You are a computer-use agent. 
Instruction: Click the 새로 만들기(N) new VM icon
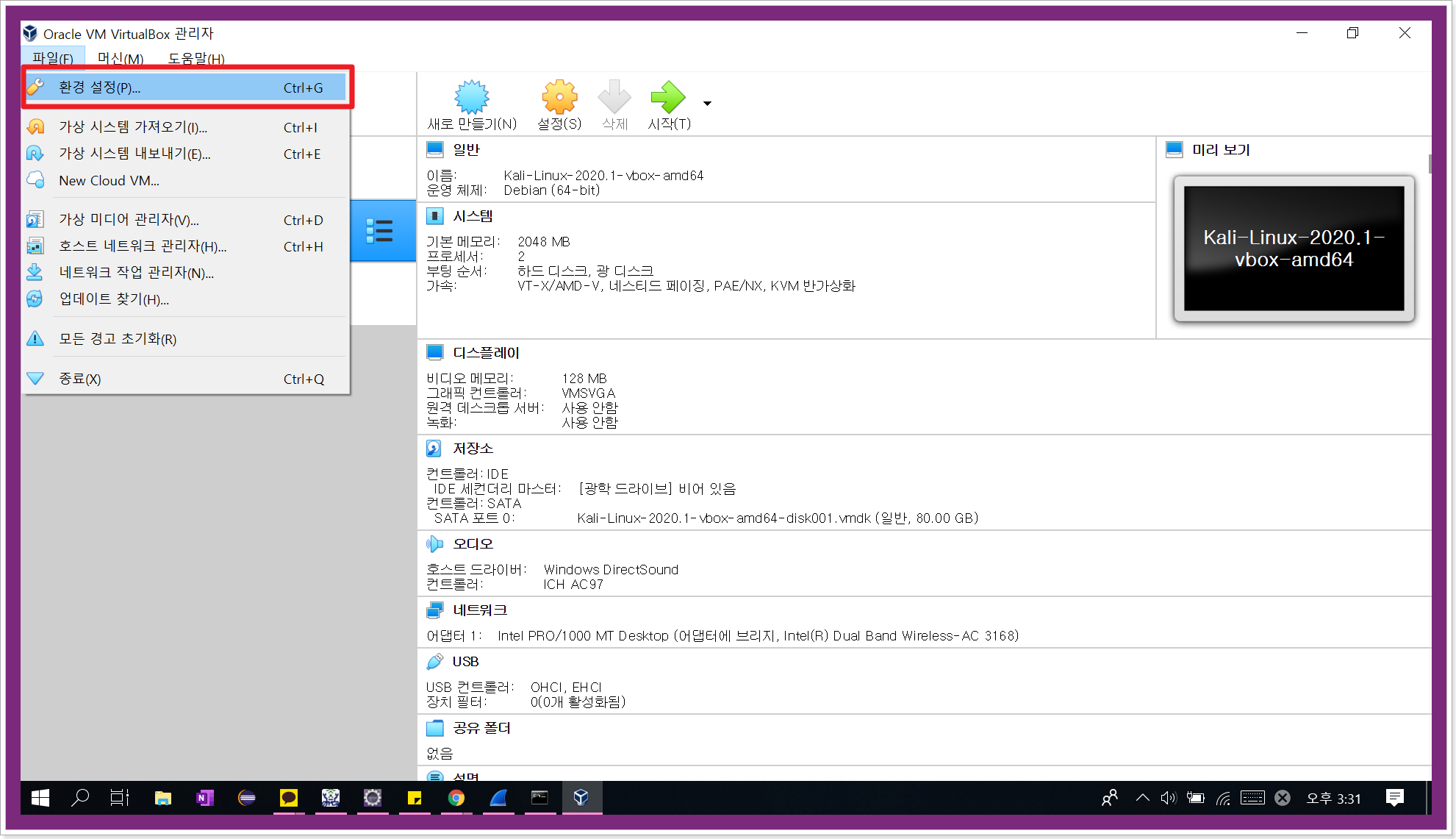471,98
